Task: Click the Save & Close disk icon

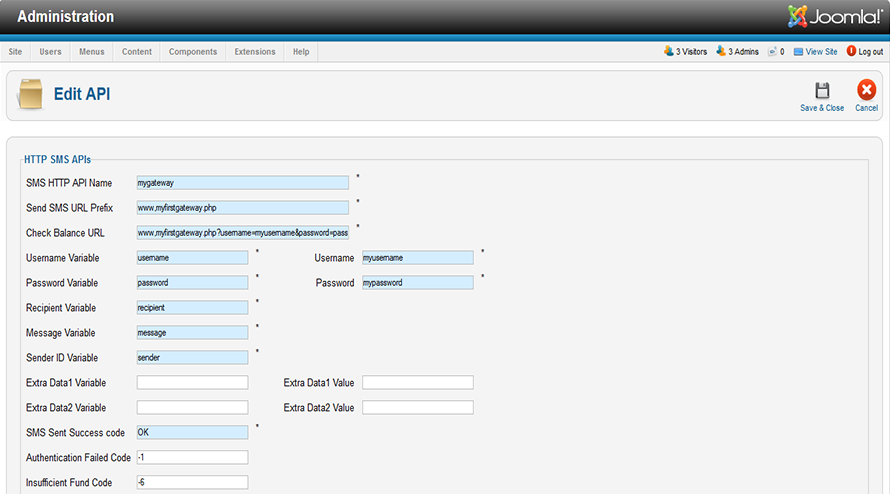Action: pyautogui.click(x=822, y=90)
